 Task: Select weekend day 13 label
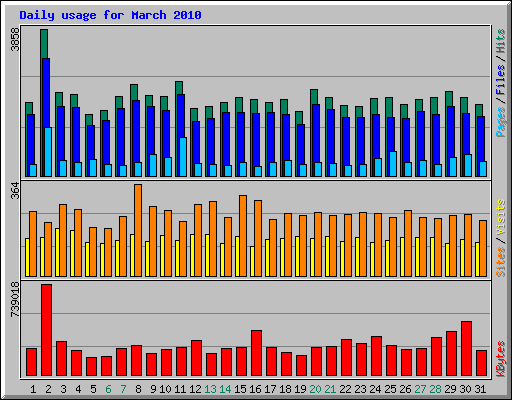tap(210, 389)
